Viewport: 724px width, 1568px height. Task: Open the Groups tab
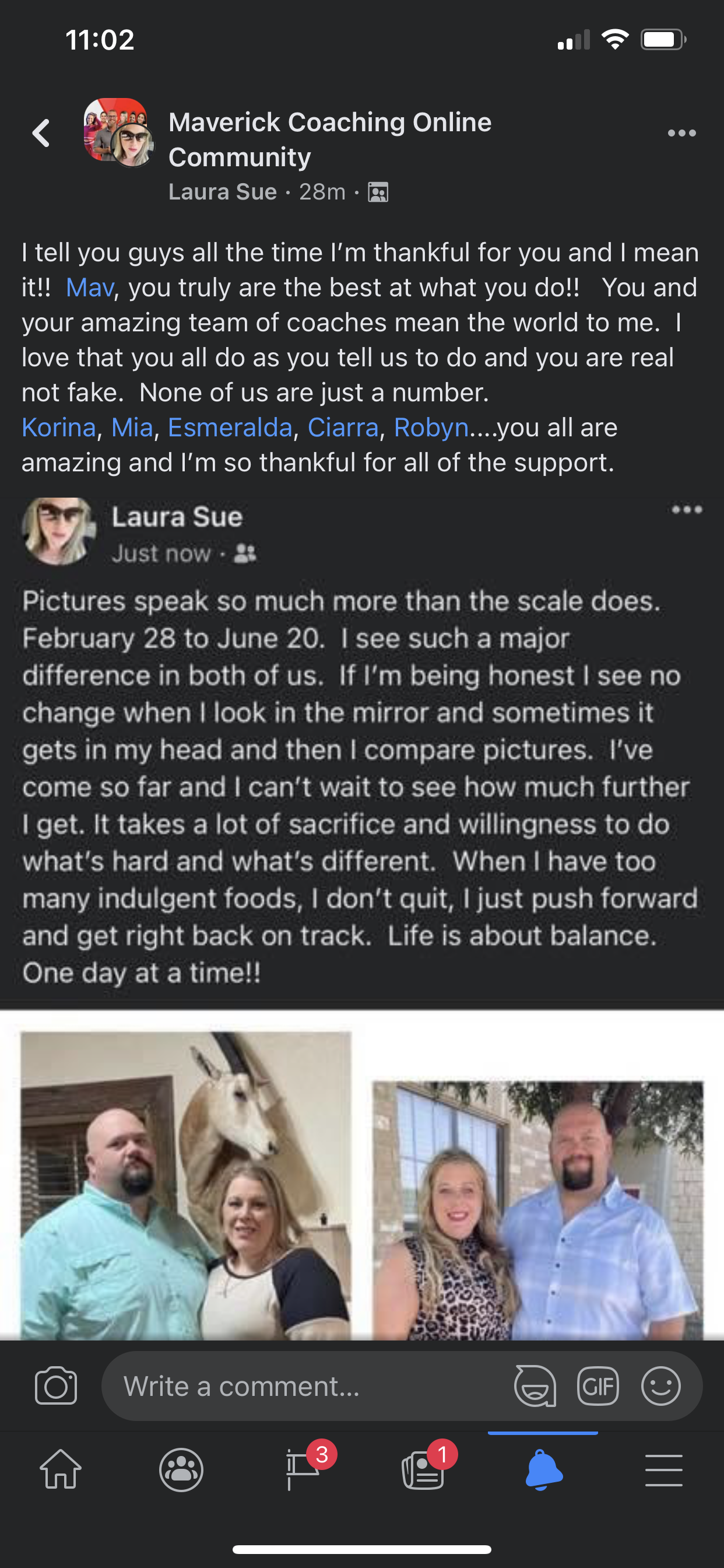181,1469
